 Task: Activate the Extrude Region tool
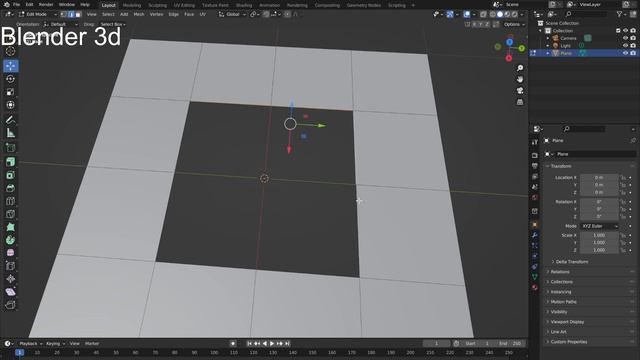point(11,162)
